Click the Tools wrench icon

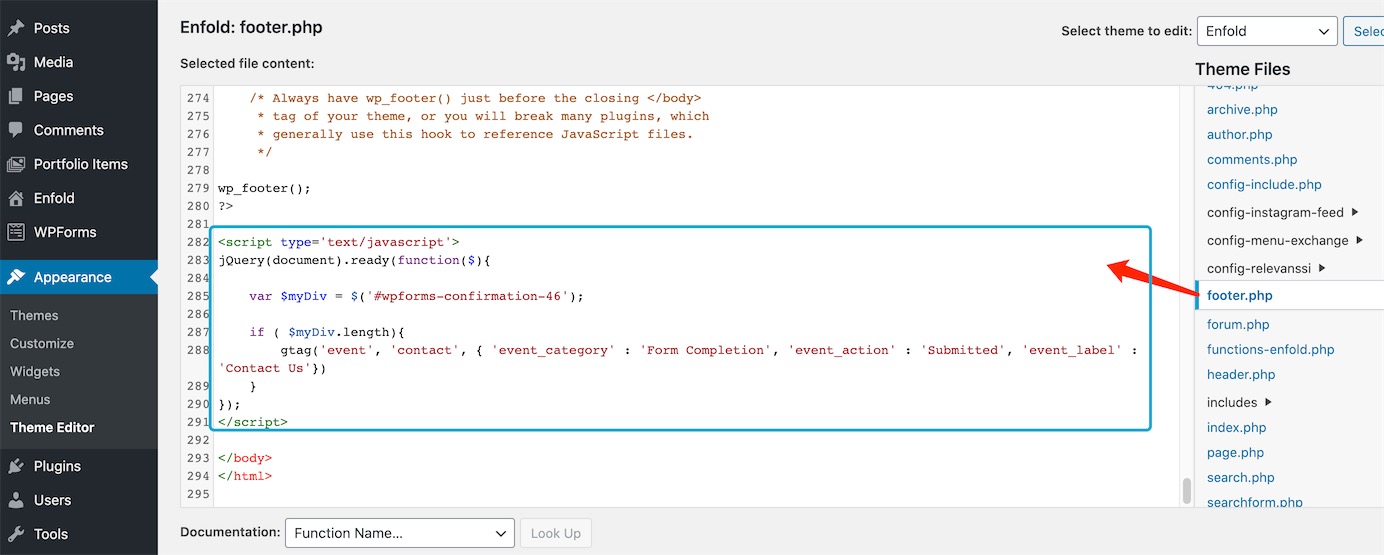tap(16, 534)
